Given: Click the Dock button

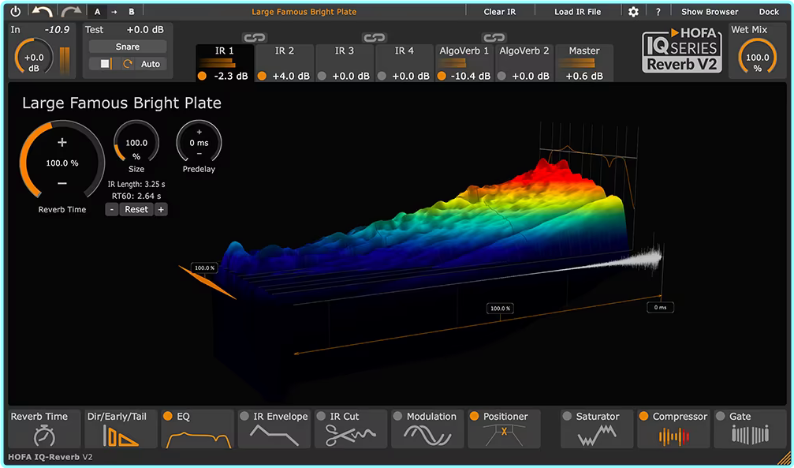Looking at the screenshot, I should pyautogui.click(x=769, y=12).
